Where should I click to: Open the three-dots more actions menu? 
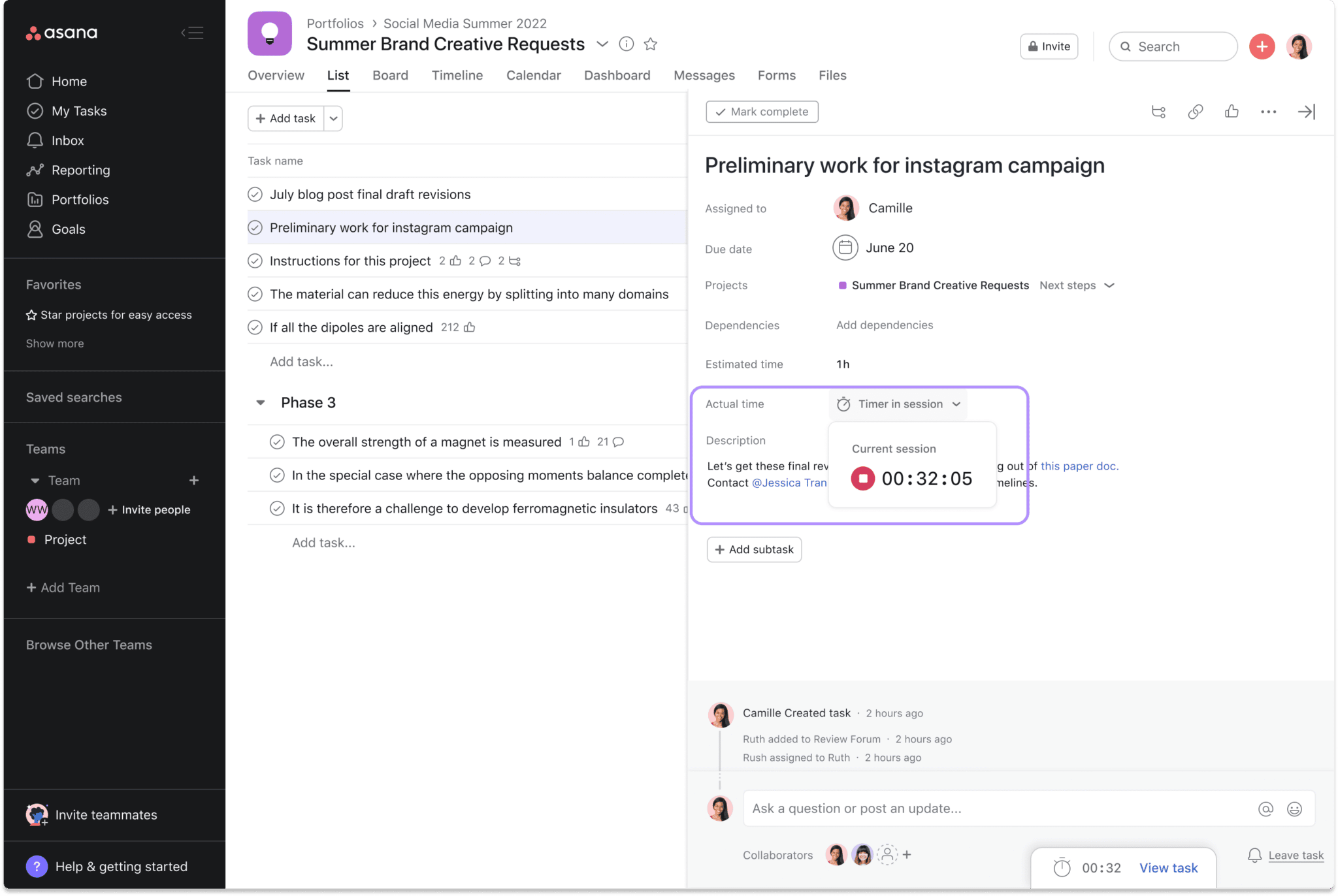pyautogui.click(x=1268, y=112)
